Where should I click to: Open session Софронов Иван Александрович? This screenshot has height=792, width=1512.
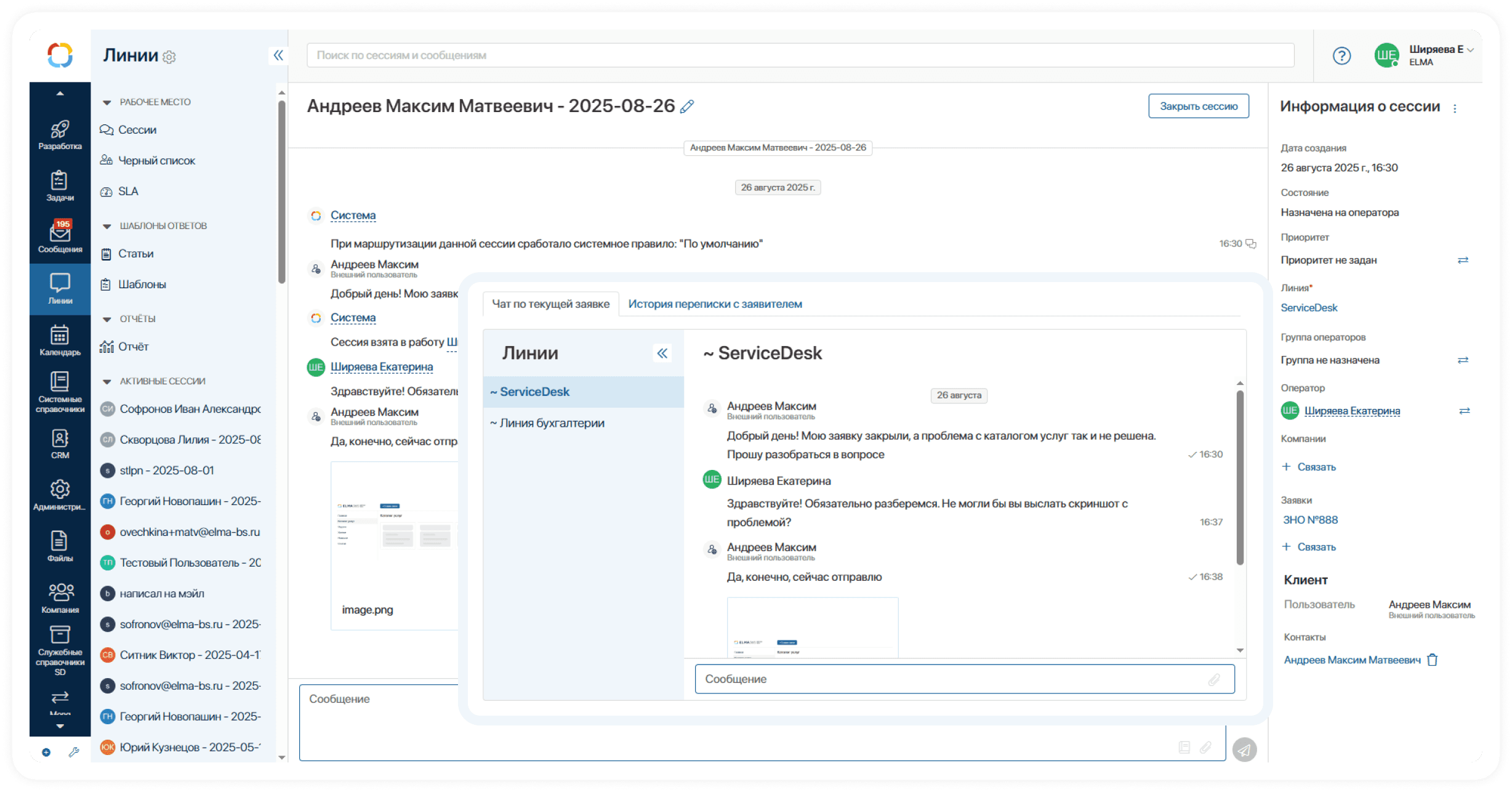182,409
